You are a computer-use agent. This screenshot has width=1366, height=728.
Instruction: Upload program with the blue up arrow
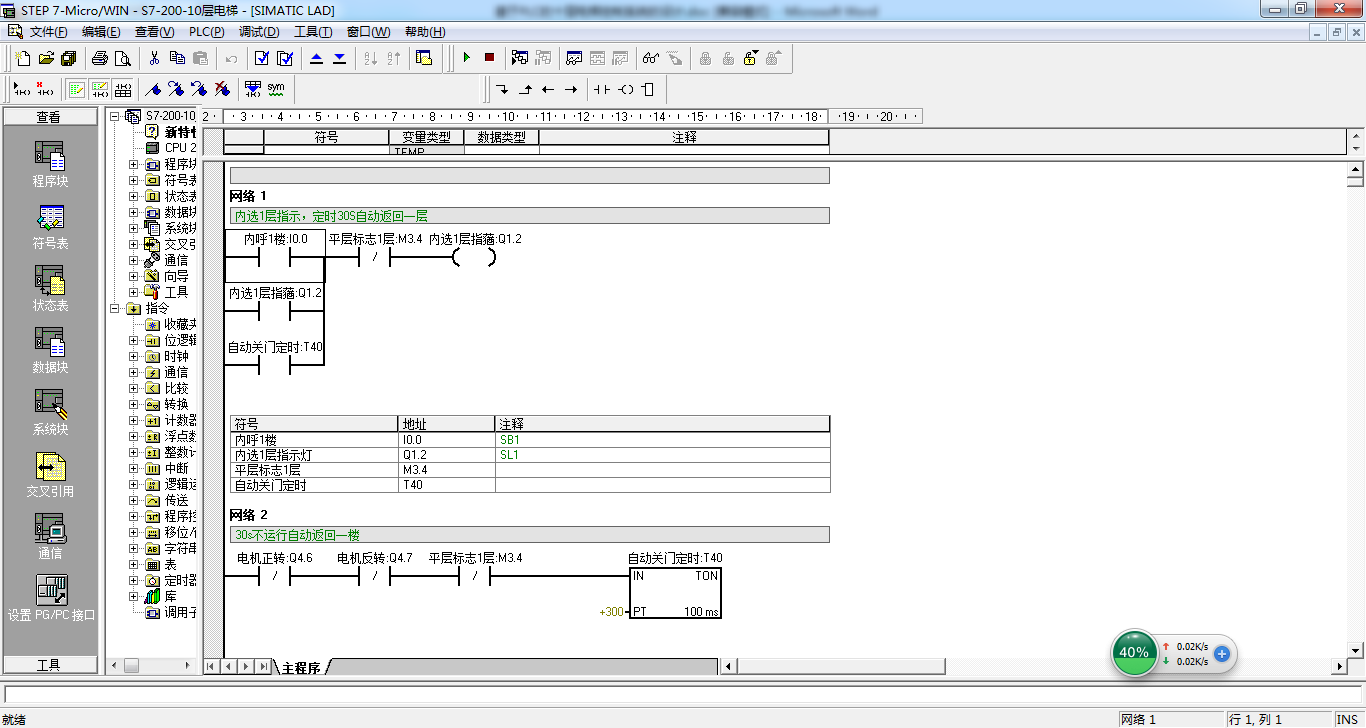coord(316,58)
